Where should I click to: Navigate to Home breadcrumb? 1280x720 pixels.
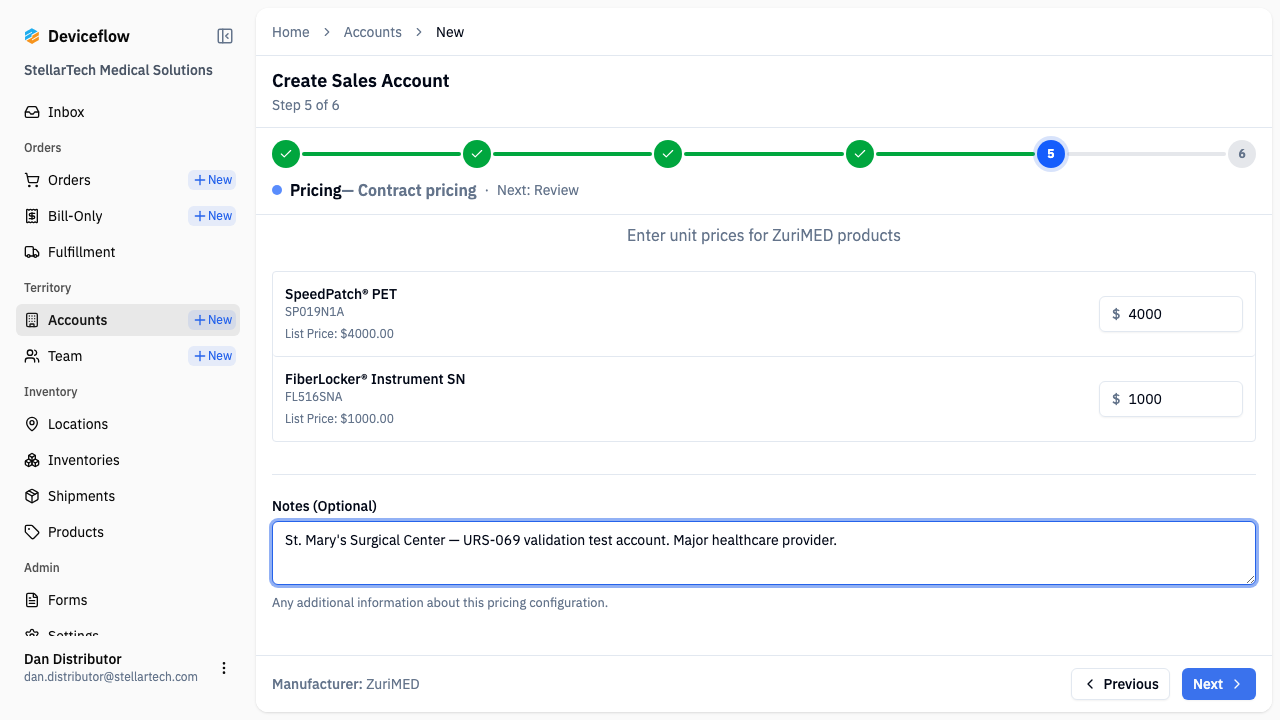pyautogui.click(x=291, y=32)
